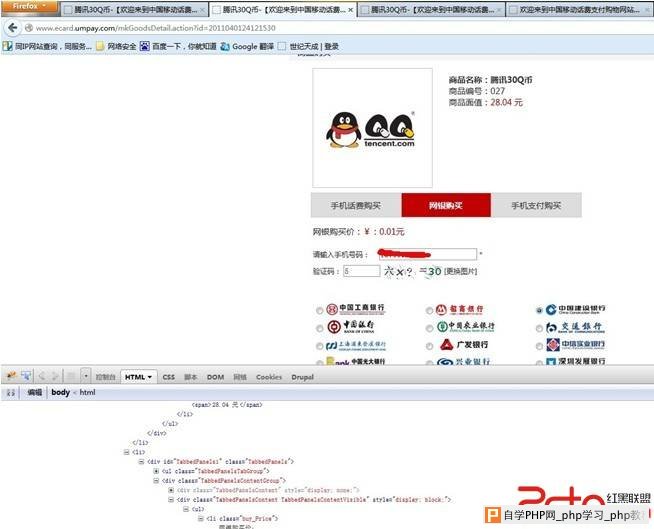Click the 中信实业银行 logo
Screen dimensions: 654x529
coord(576,345)
